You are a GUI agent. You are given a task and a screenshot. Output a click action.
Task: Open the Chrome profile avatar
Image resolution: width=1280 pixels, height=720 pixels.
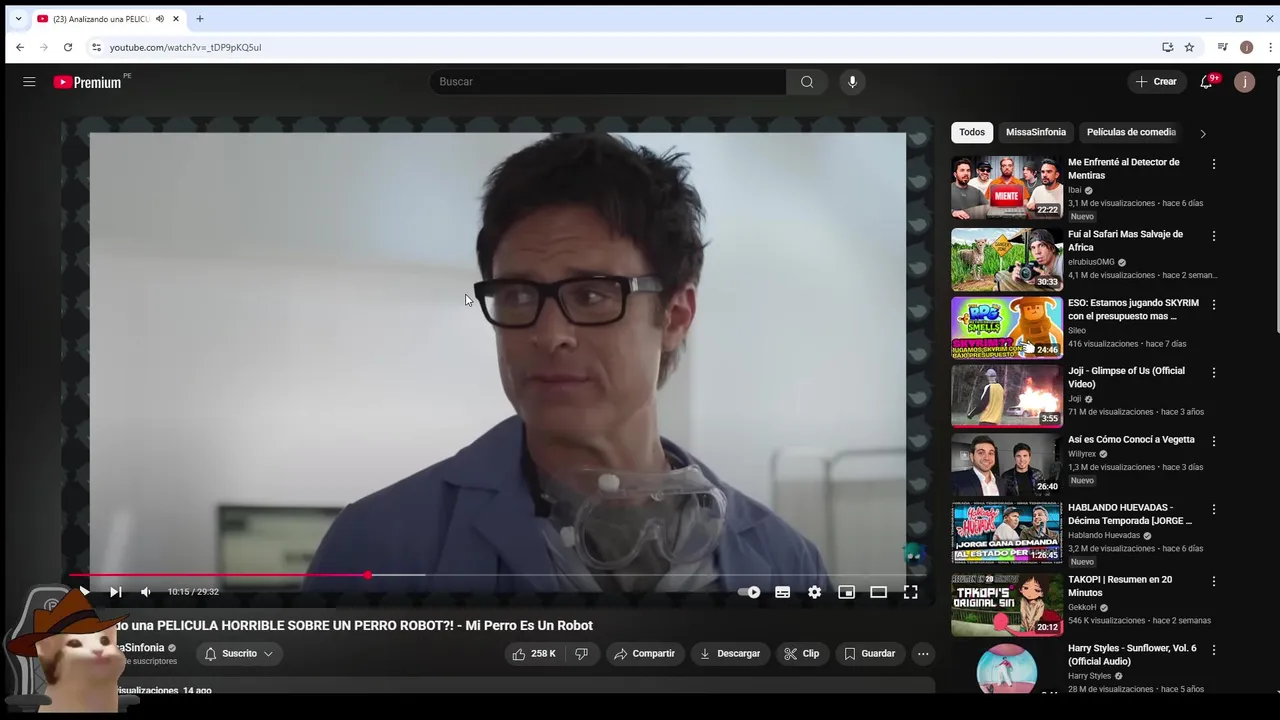click(1246, 47)
